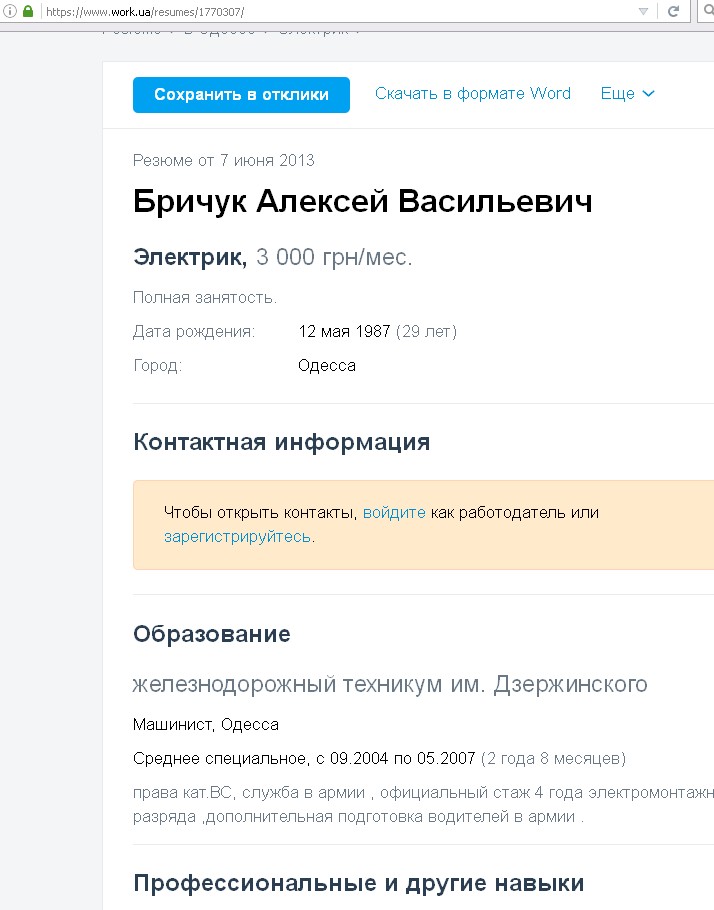Open the address bar history dropdown arrow

(644, 12)
